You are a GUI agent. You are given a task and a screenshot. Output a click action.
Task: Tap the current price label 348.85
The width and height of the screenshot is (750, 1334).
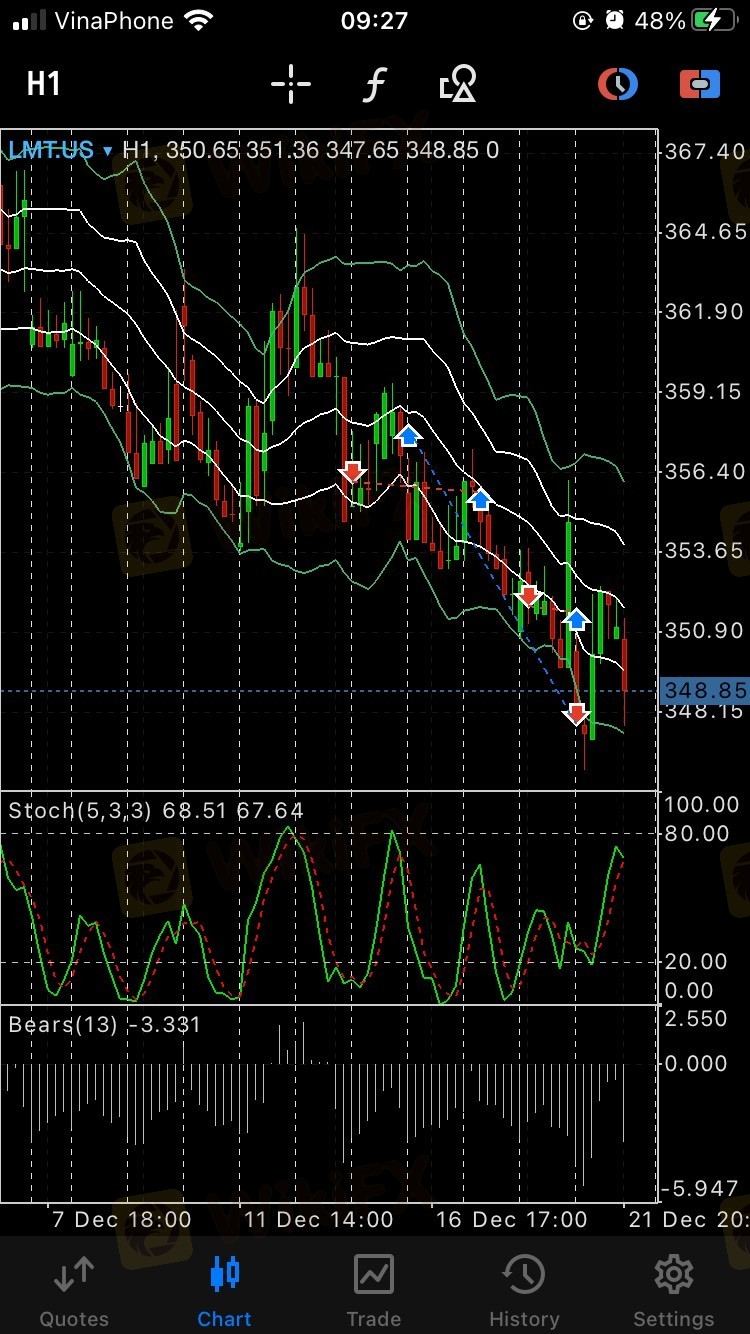tap(705, 691)
